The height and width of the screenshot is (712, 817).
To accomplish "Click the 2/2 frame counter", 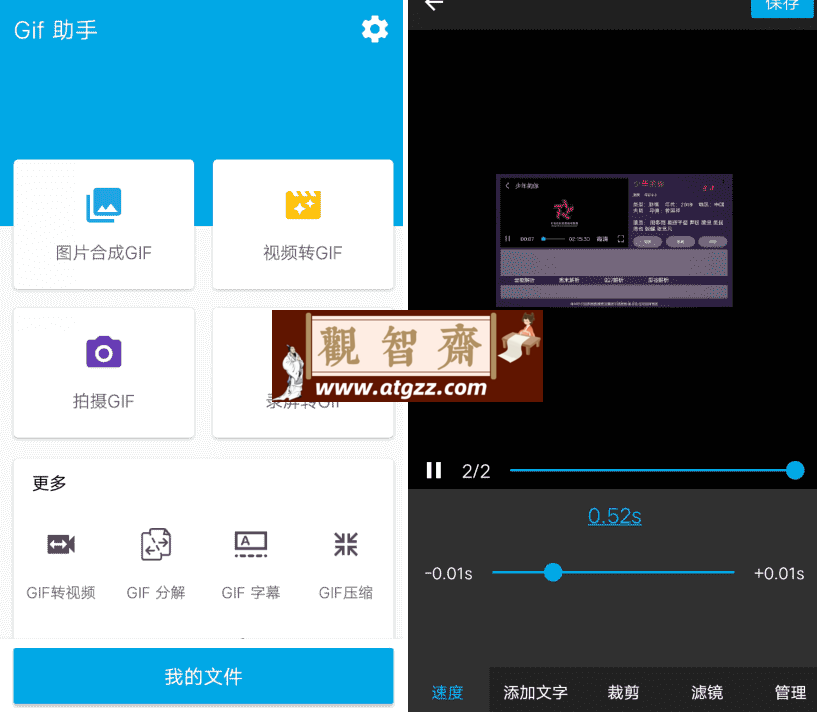I will (476, 471).
